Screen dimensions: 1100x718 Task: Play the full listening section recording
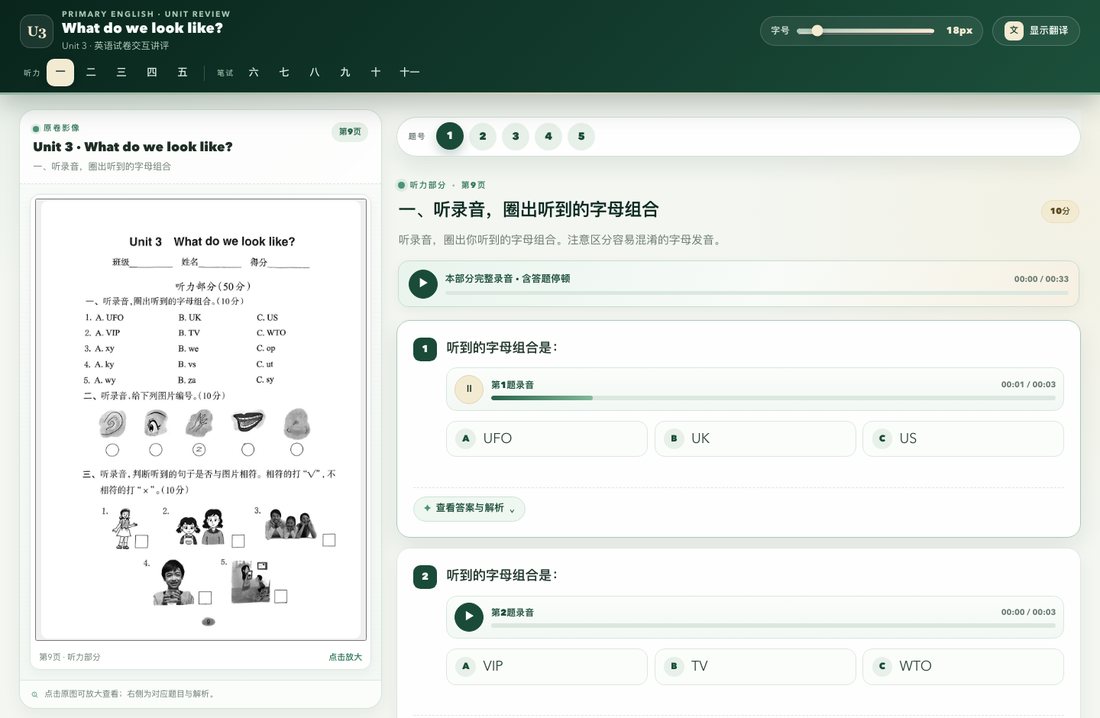pyautogui.click(x=423, y=284)
